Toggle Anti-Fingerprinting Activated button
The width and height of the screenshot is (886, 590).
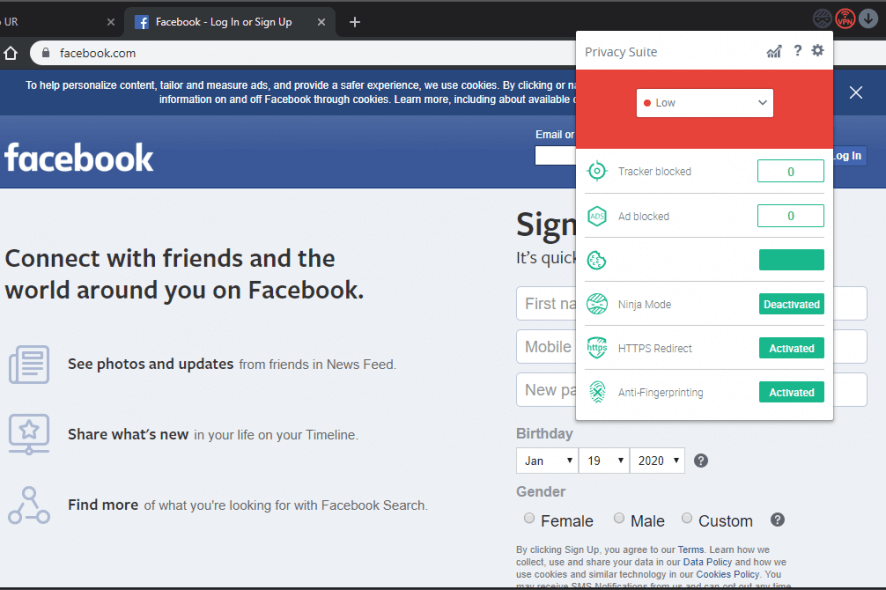coord(791,392)
